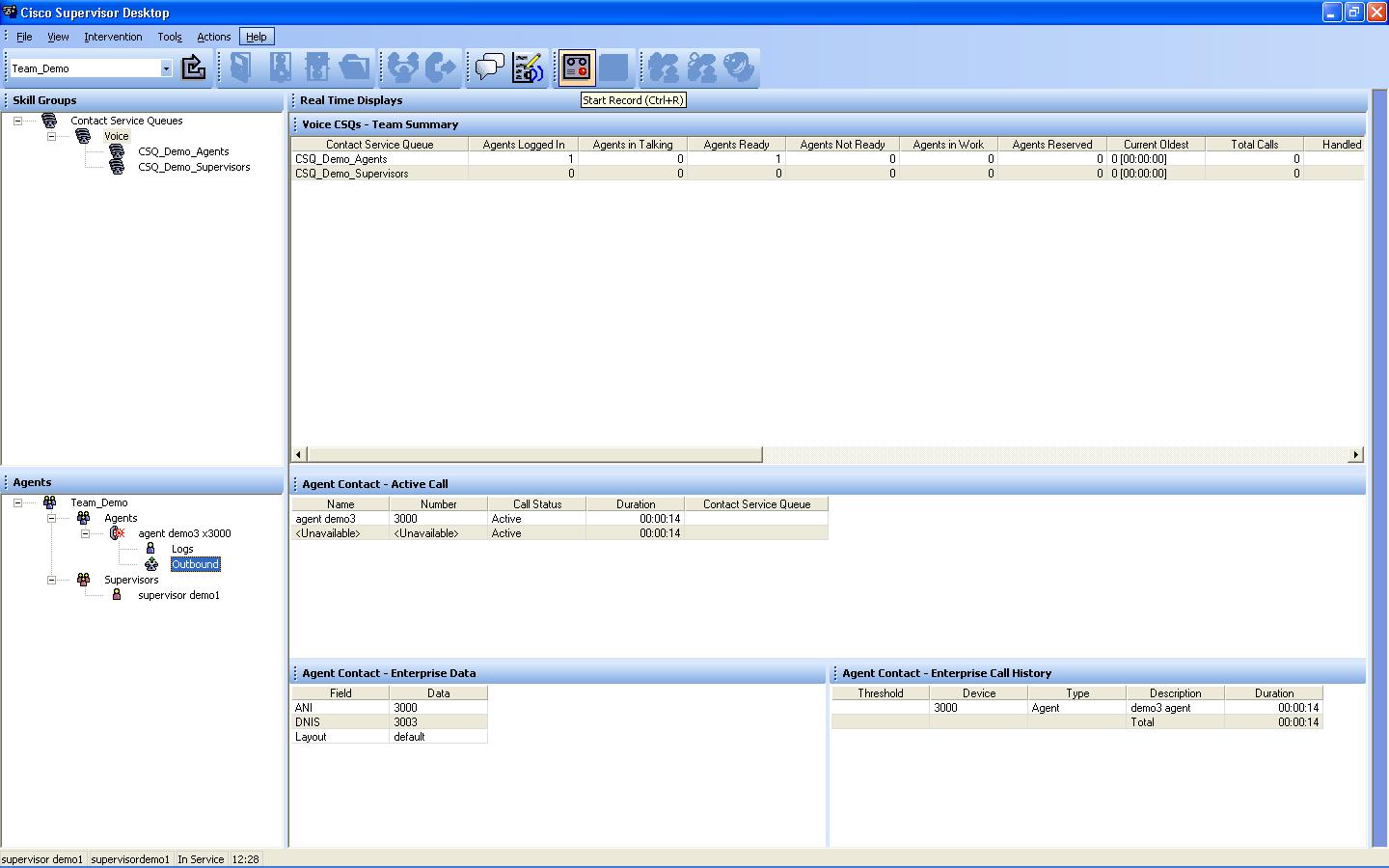
Task: Click the voice monitor volume icon
Action: [739, 68]
